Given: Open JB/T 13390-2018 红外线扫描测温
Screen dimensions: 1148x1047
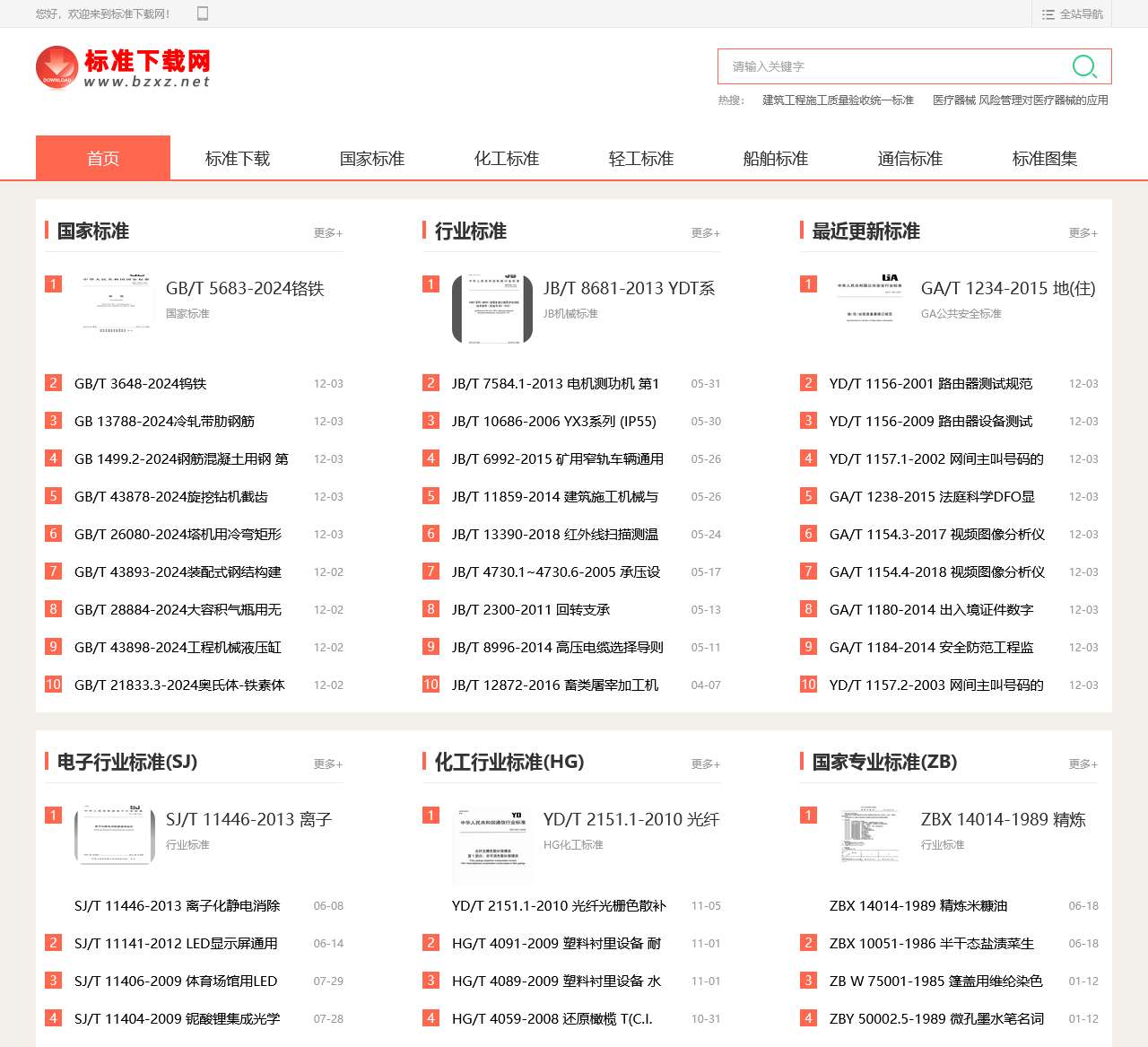Looking at the screenshot, I should (x=555, y=535).
